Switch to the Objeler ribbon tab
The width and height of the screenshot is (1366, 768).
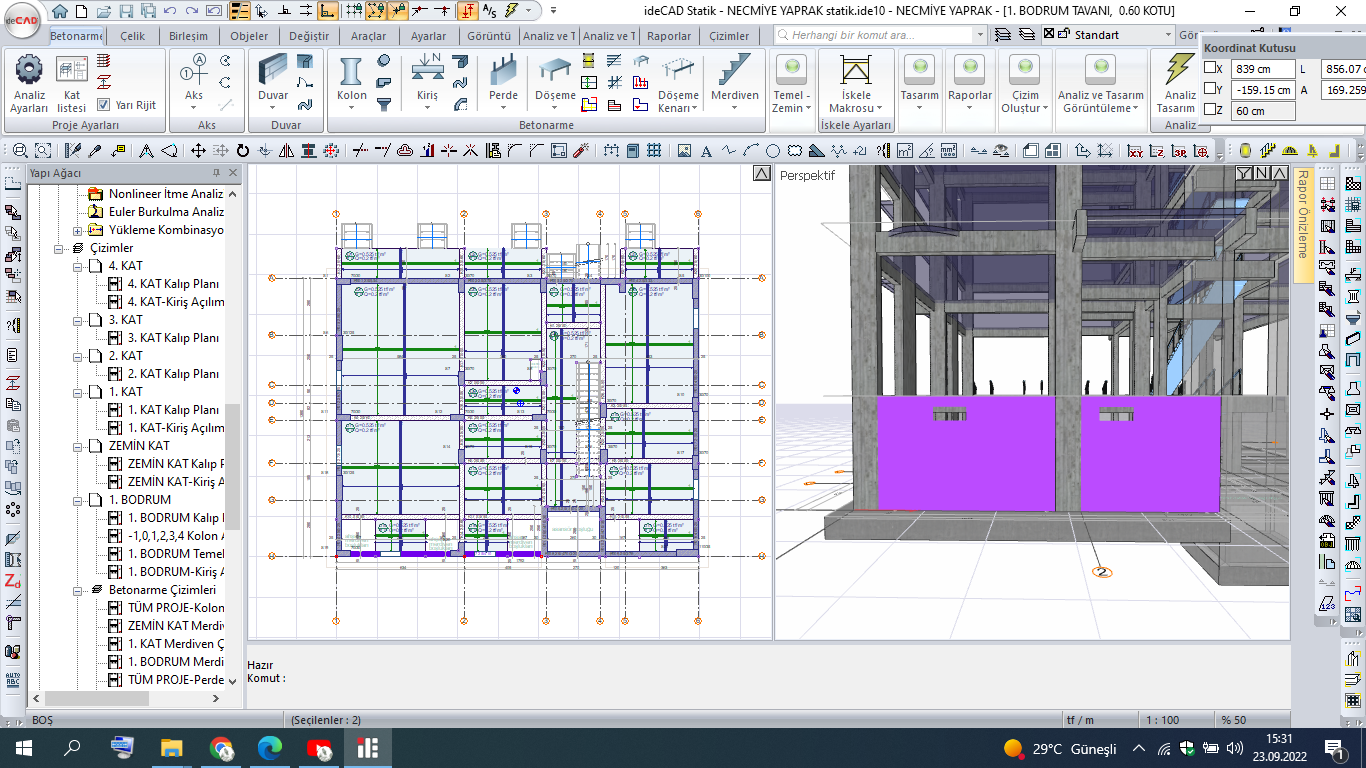pos(249,35)
